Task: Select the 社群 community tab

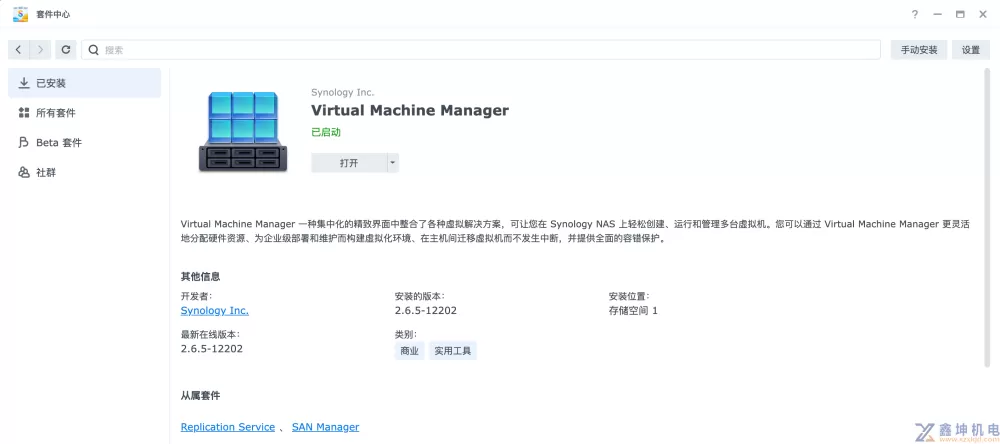Action: (x=84, y=172)
